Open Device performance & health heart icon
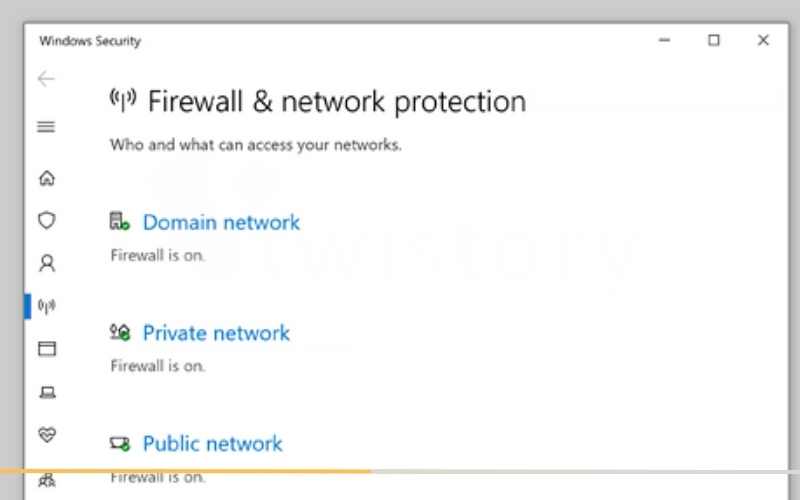 (x=47, y=435)
